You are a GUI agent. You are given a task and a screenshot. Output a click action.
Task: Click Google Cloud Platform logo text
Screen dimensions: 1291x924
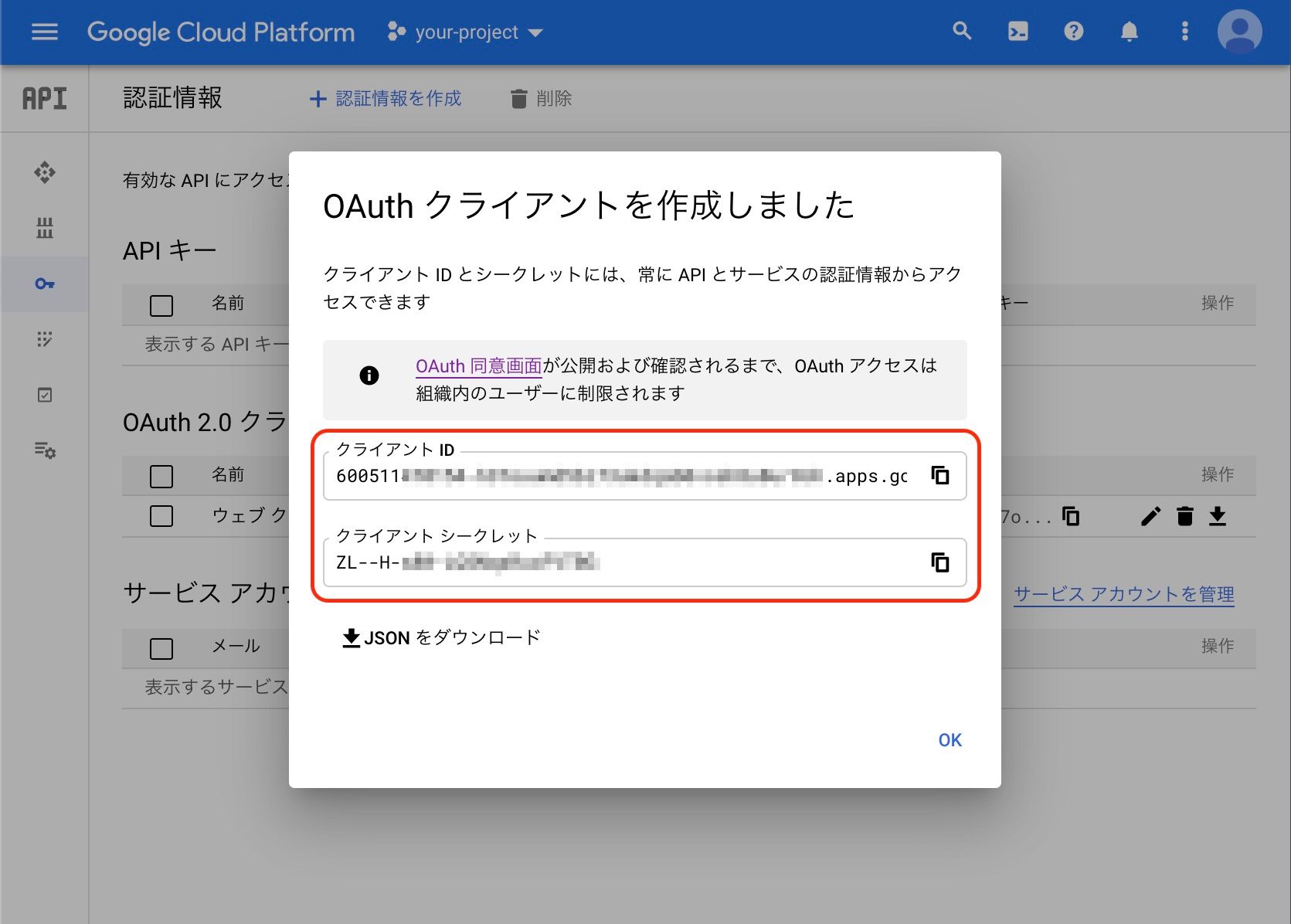click(221, 32)
